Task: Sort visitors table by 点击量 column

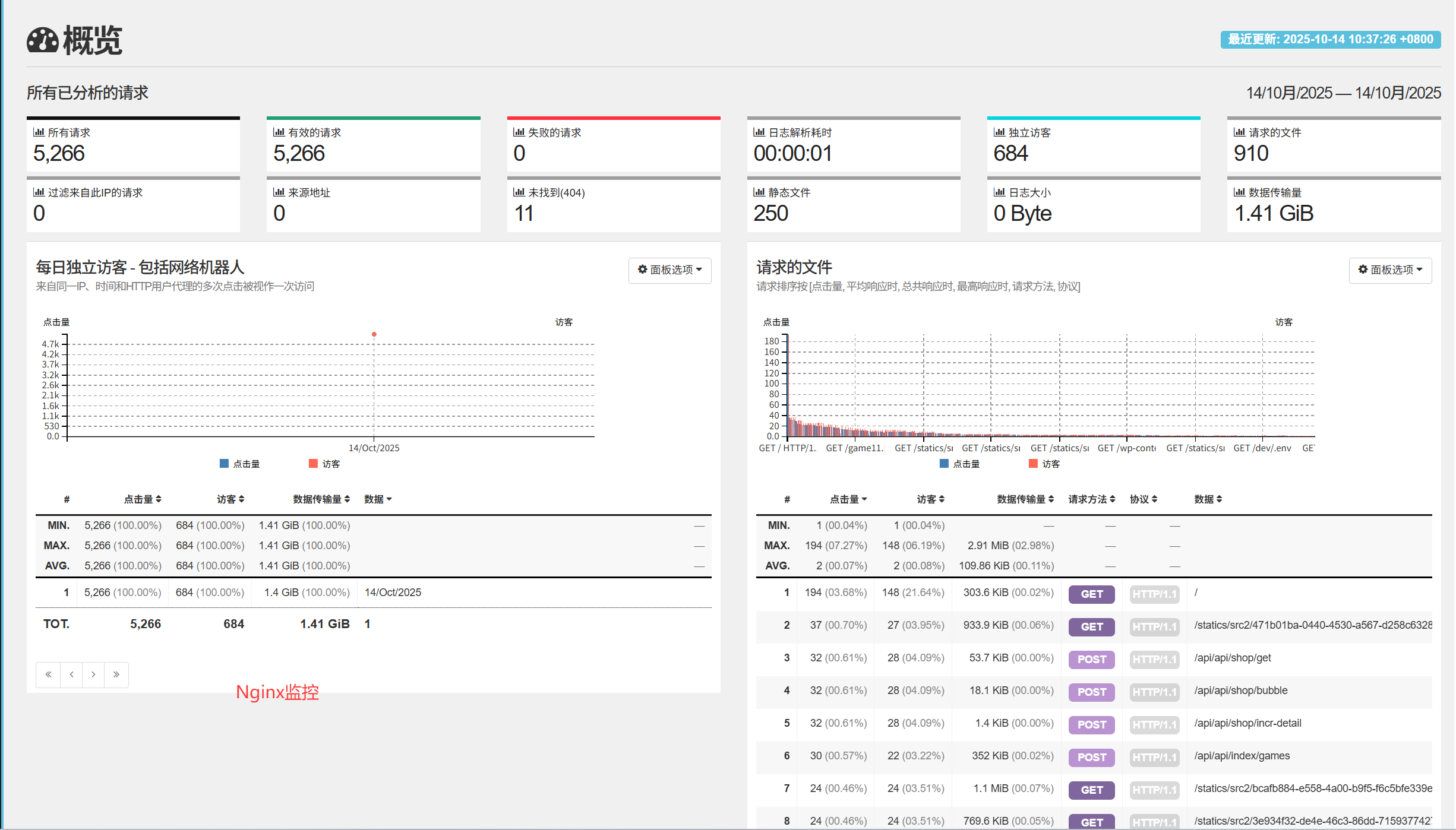Action: click(143, 499)
